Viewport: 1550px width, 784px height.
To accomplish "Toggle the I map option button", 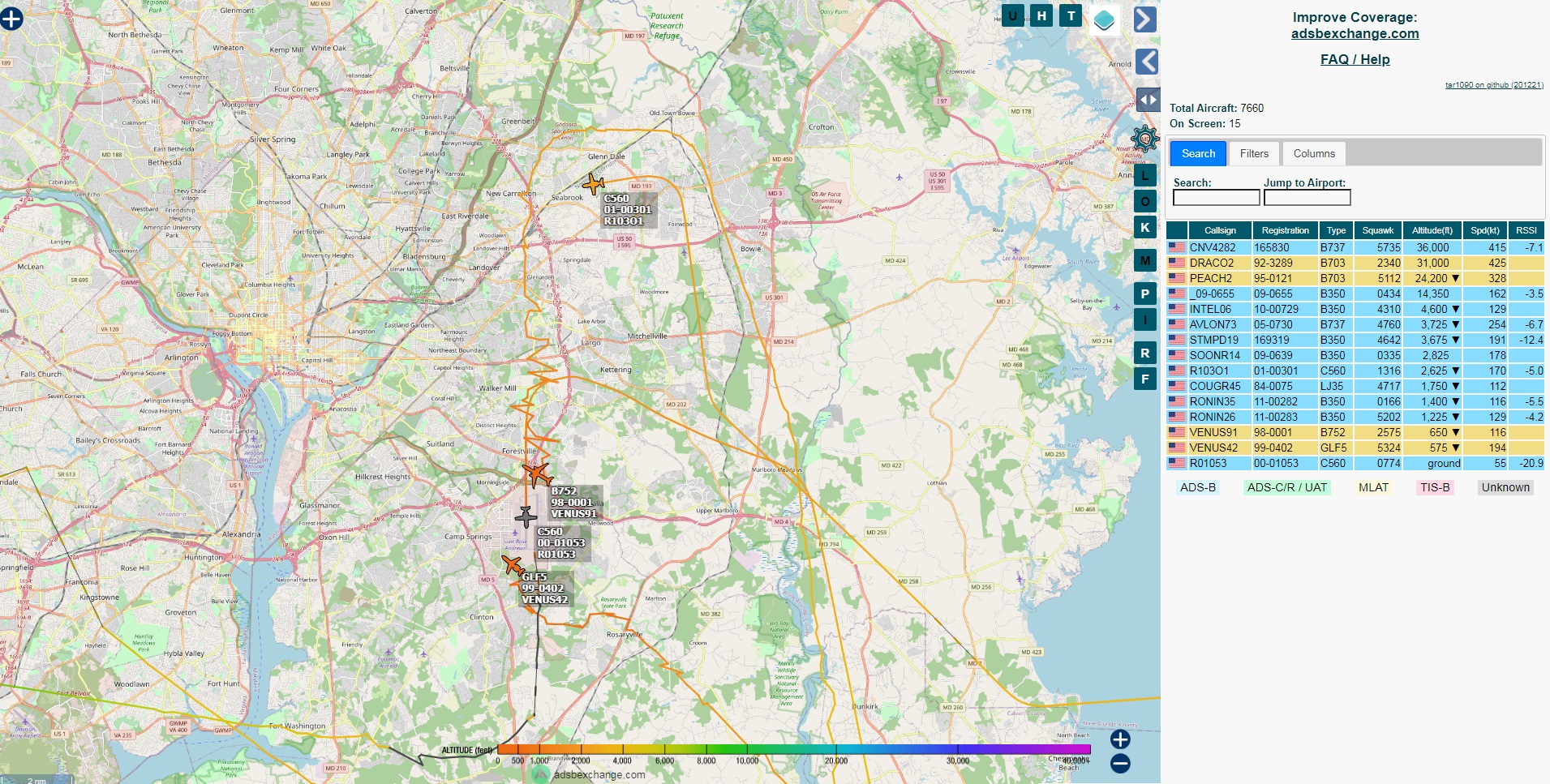I will click(x=1144, y=320).
